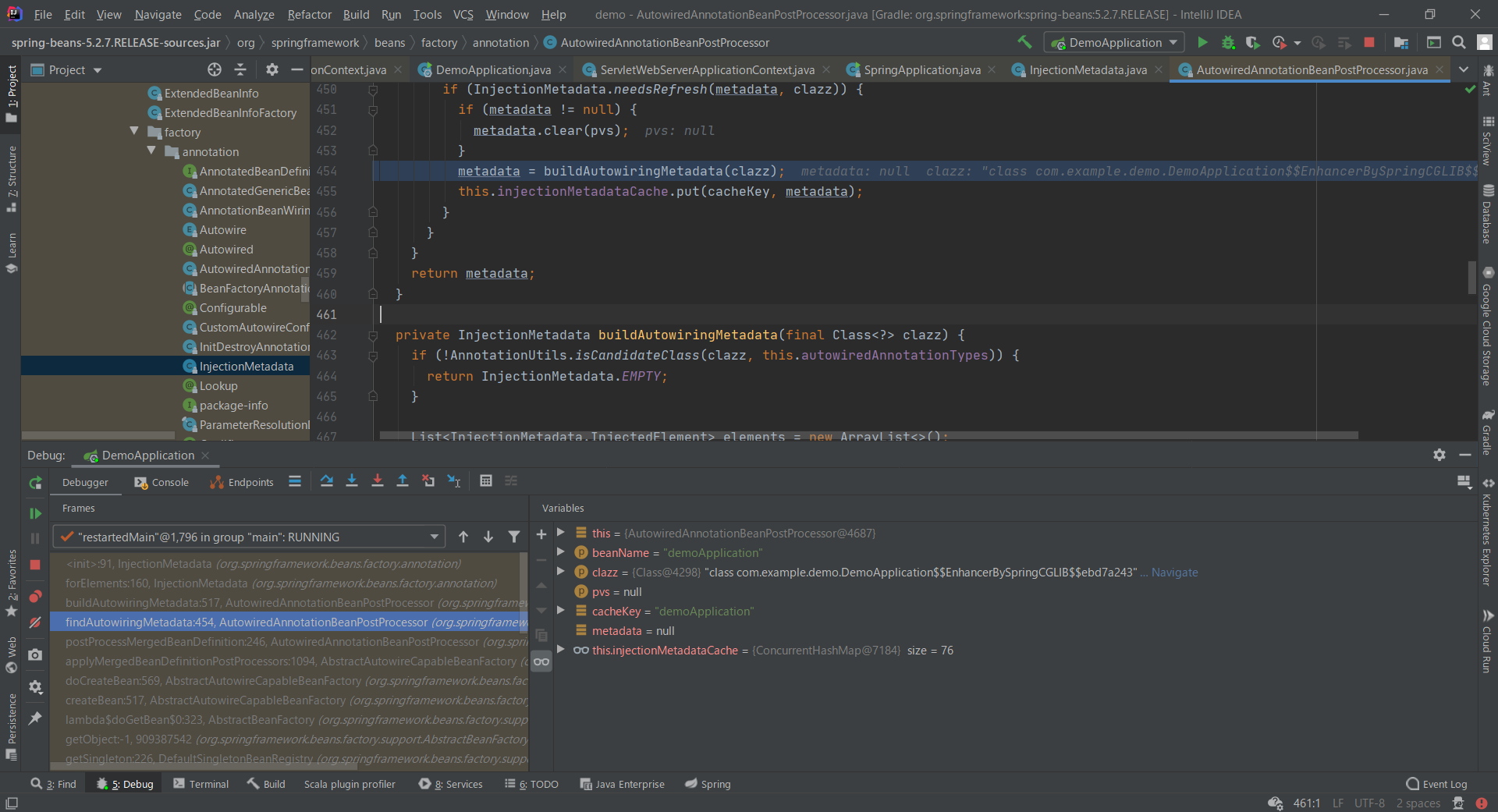Resume program with the green play icon

point(35,513)
